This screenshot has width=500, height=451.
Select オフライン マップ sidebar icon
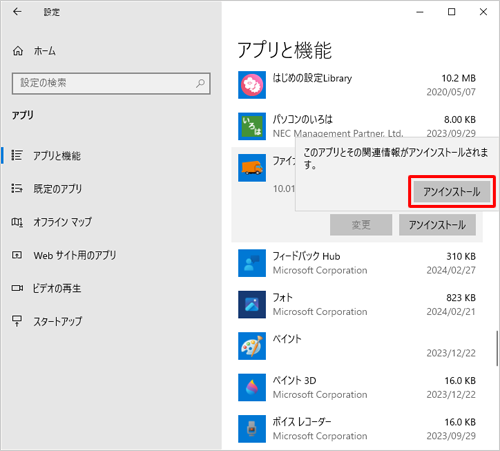click(x=17, y=222)
